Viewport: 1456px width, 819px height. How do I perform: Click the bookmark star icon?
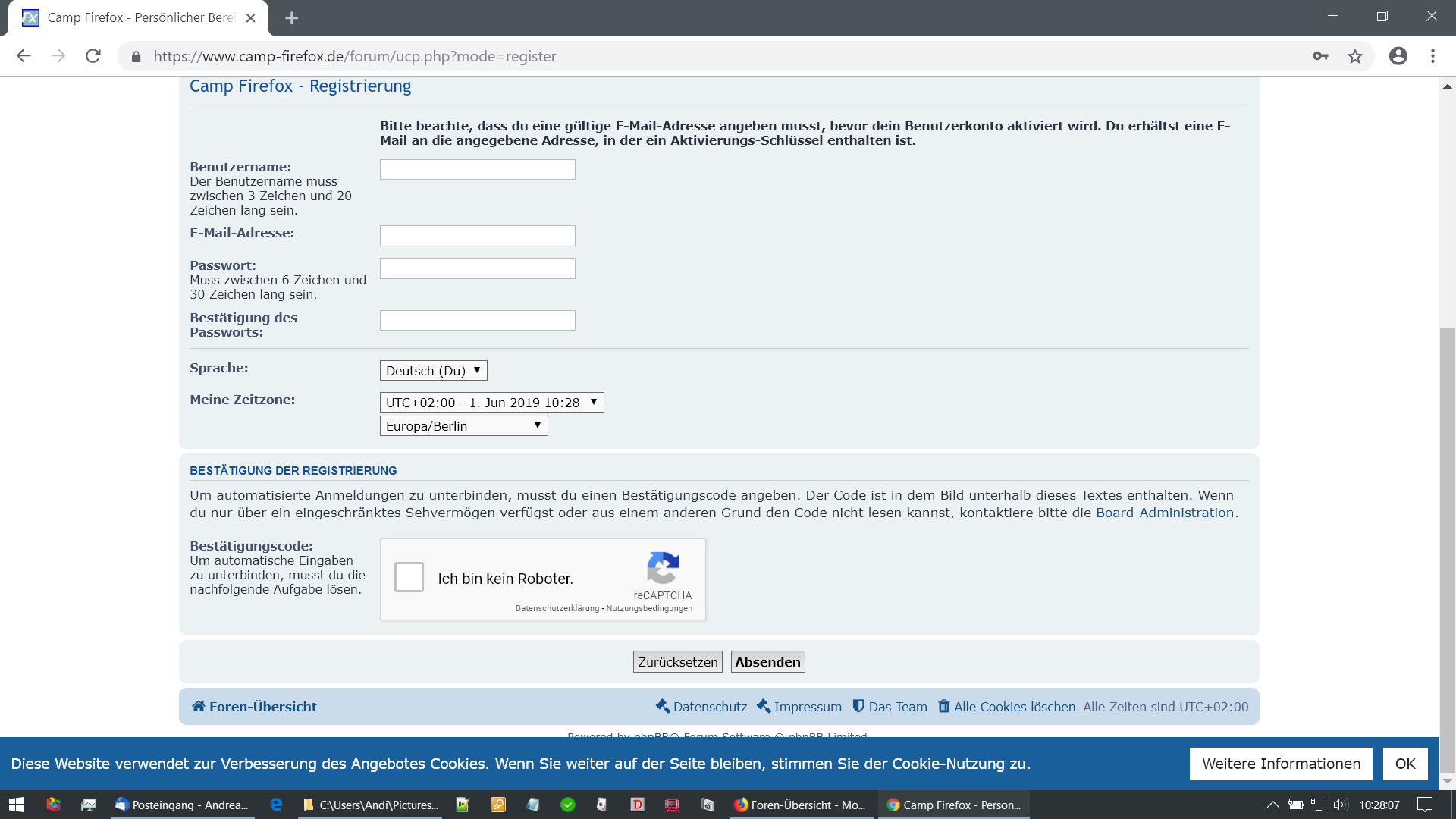(x=1355, y=56)
